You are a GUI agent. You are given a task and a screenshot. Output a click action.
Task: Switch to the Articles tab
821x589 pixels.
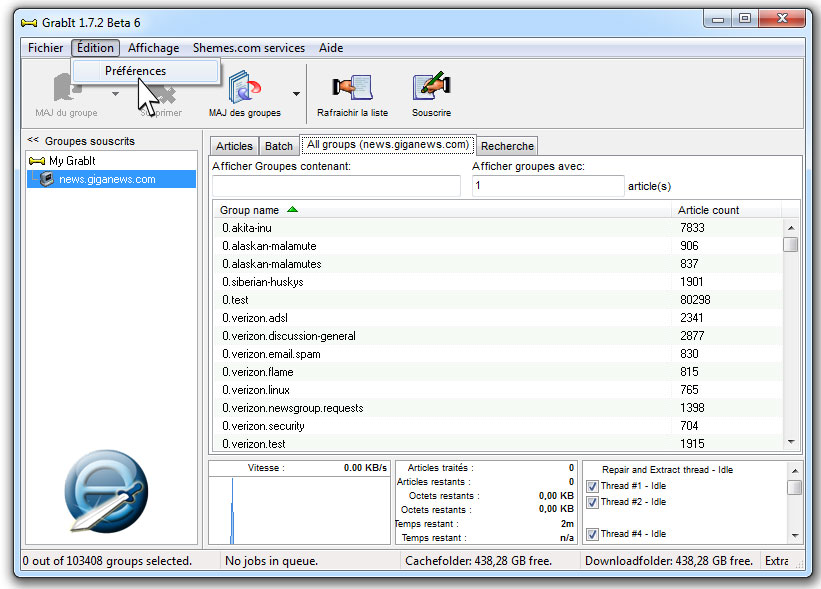coord(234,146)
